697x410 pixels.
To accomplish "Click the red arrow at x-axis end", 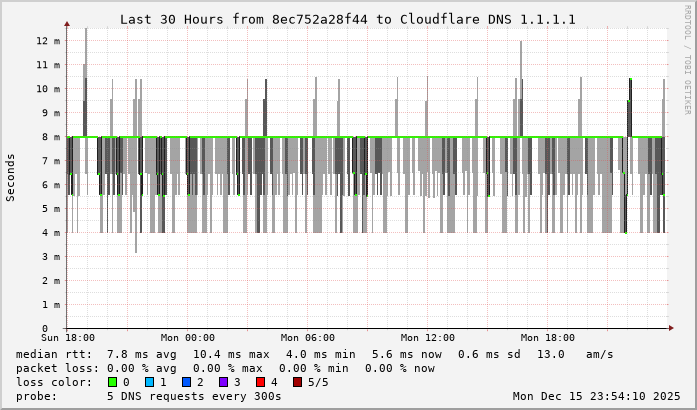I will (670, 328).
